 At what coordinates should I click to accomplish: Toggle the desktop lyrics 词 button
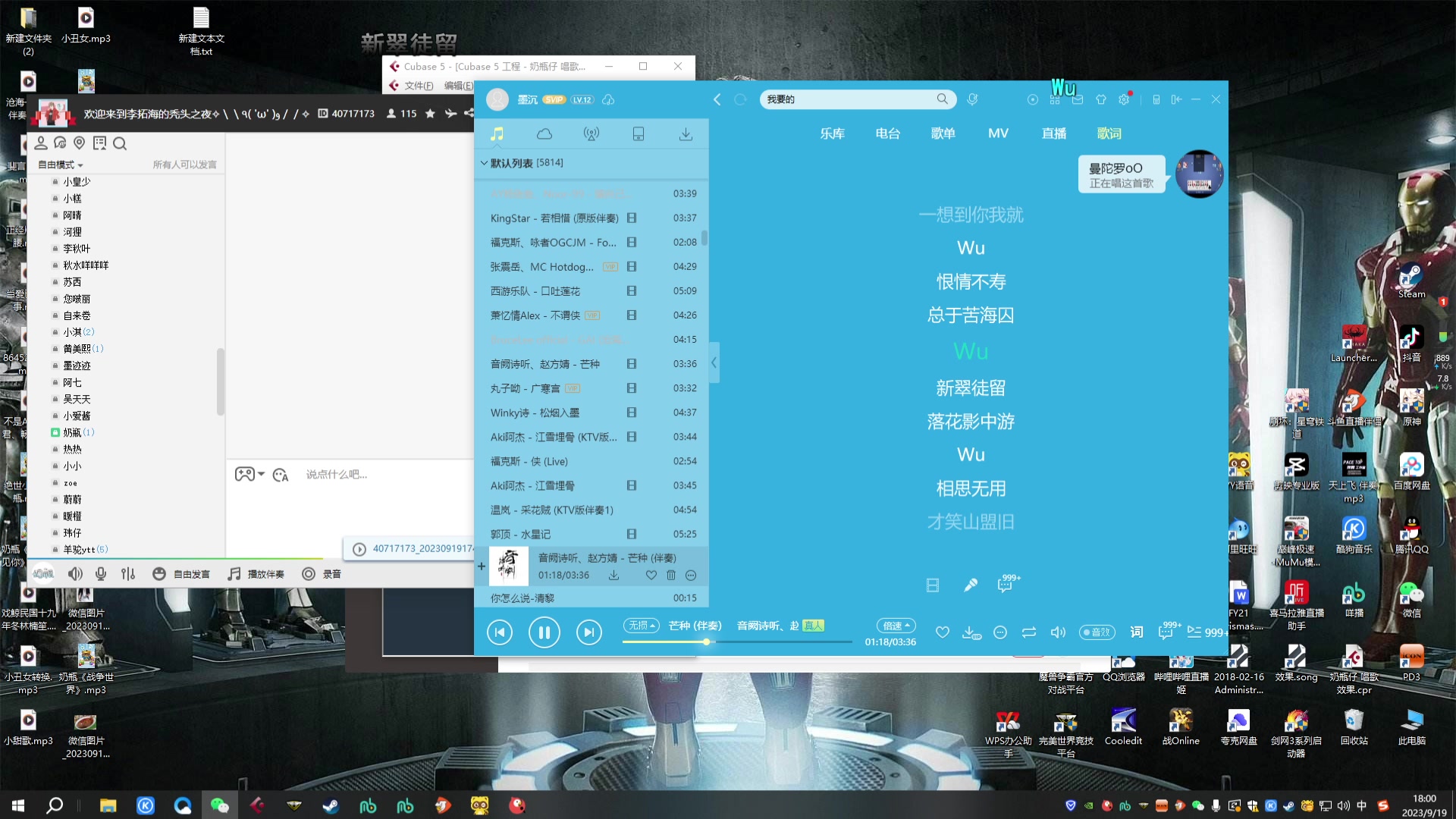tap(1136, 632)
